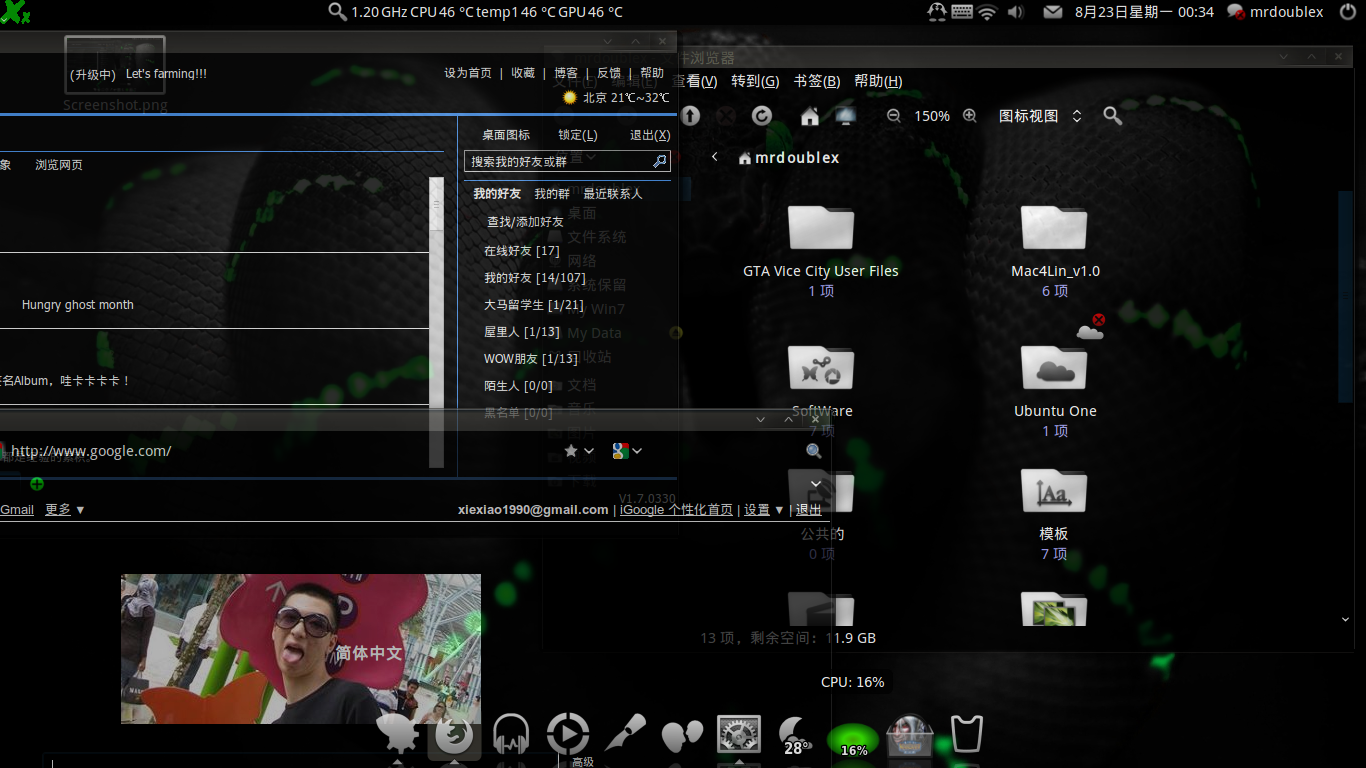Click 锁定(L) button
Screen dimensions: 1366x768
point(578,135)
